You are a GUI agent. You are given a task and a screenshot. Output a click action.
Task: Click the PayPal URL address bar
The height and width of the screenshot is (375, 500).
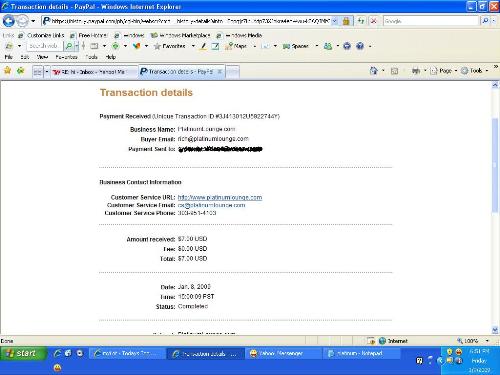(x=187, y=21)
